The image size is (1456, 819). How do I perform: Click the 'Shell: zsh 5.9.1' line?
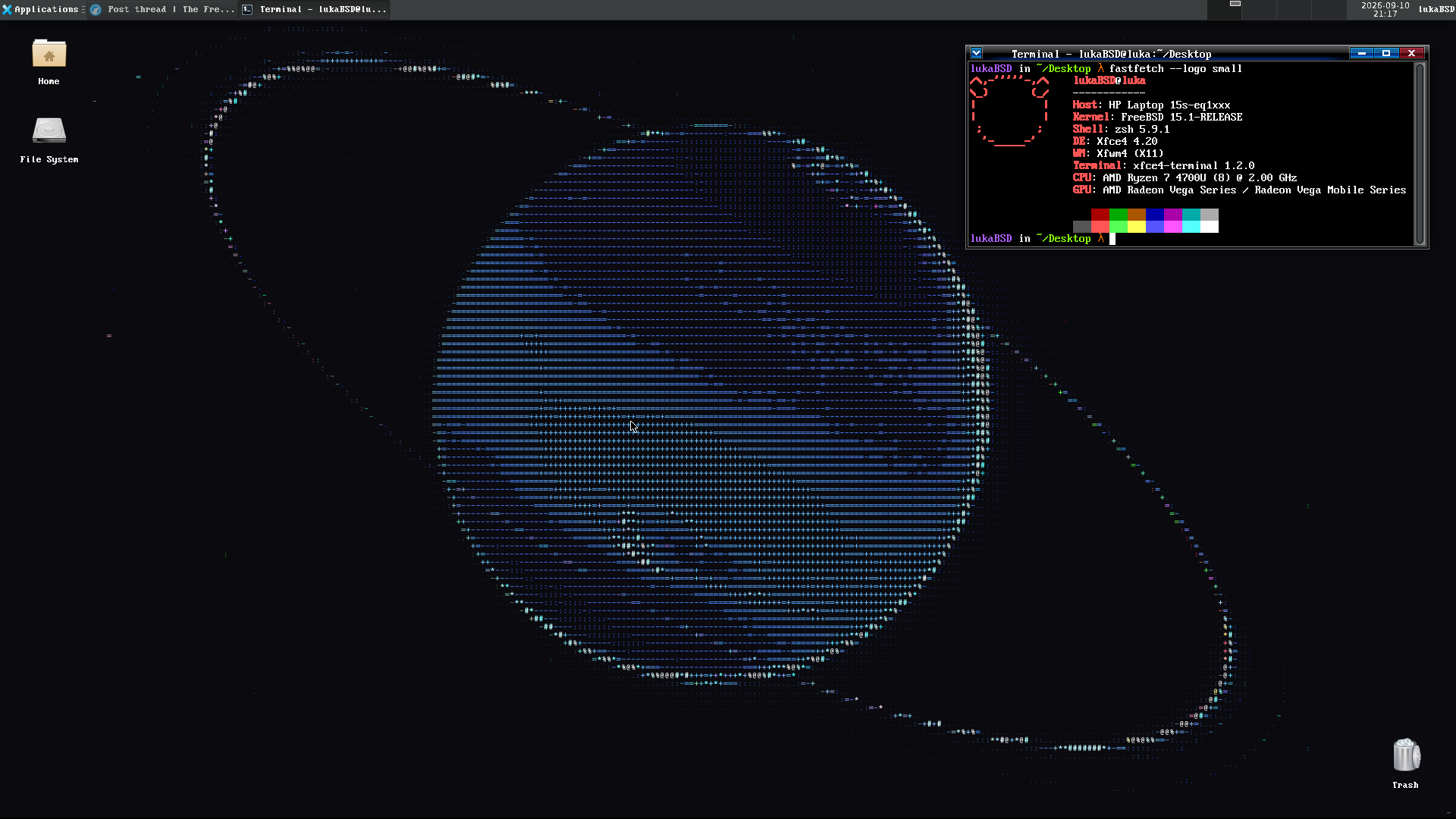point(1121,129)
